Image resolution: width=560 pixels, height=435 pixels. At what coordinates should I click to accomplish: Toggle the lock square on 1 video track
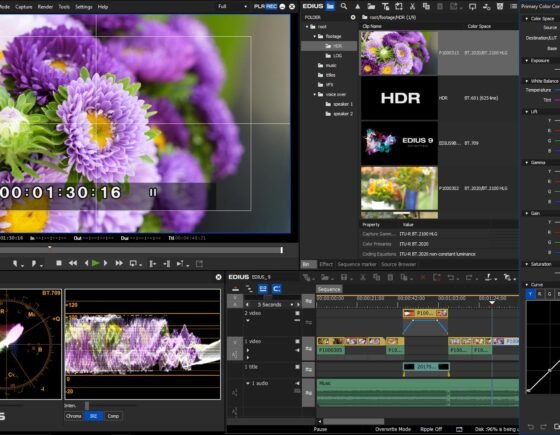(x=297, y=341)
